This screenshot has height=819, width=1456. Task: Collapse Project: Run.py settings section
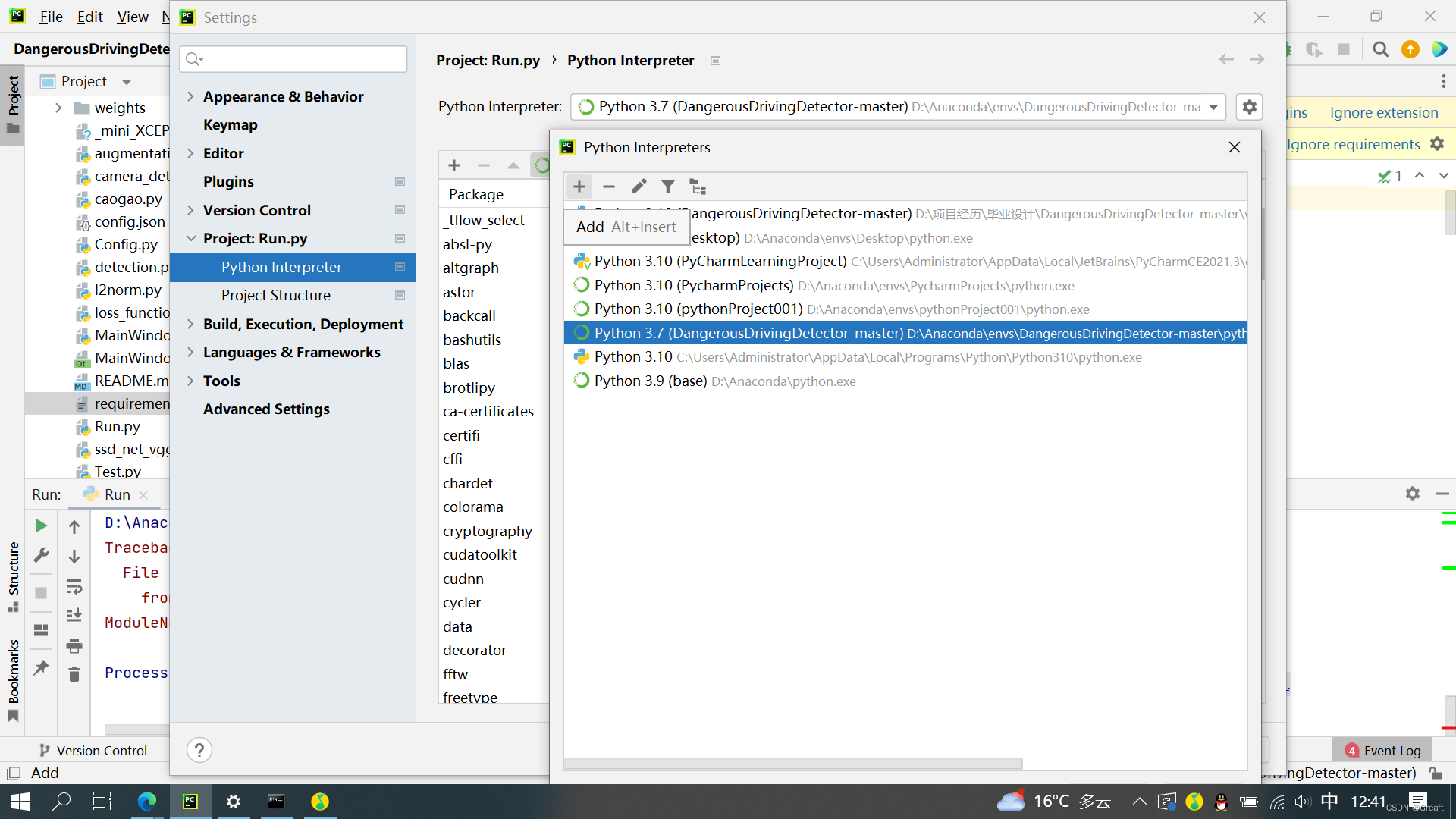pyautogui.click(x=190, y=238)
